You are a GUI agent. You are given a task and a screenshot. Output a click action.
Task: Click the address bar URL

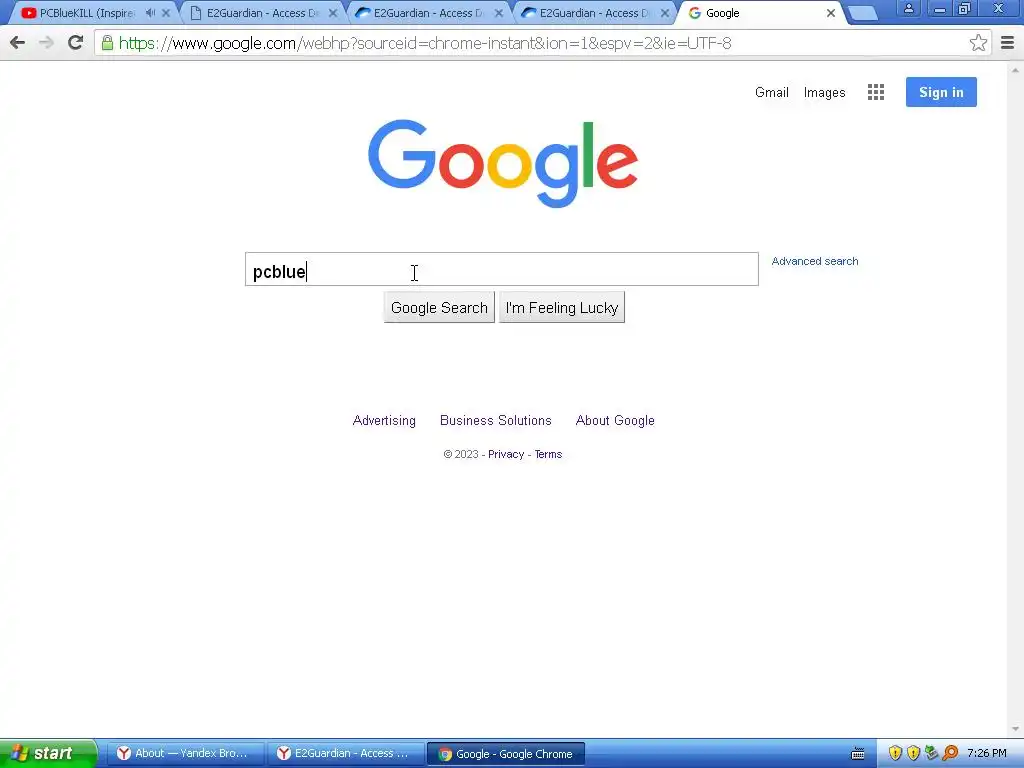click(x=424, y=43)
